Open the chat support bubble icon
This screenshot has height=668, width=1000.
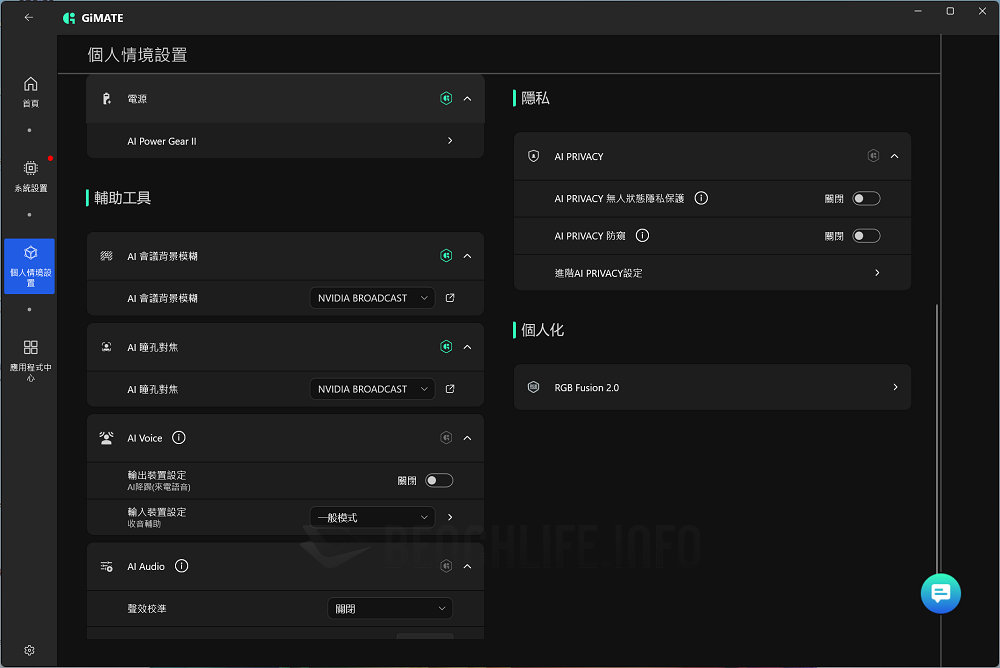940,593
